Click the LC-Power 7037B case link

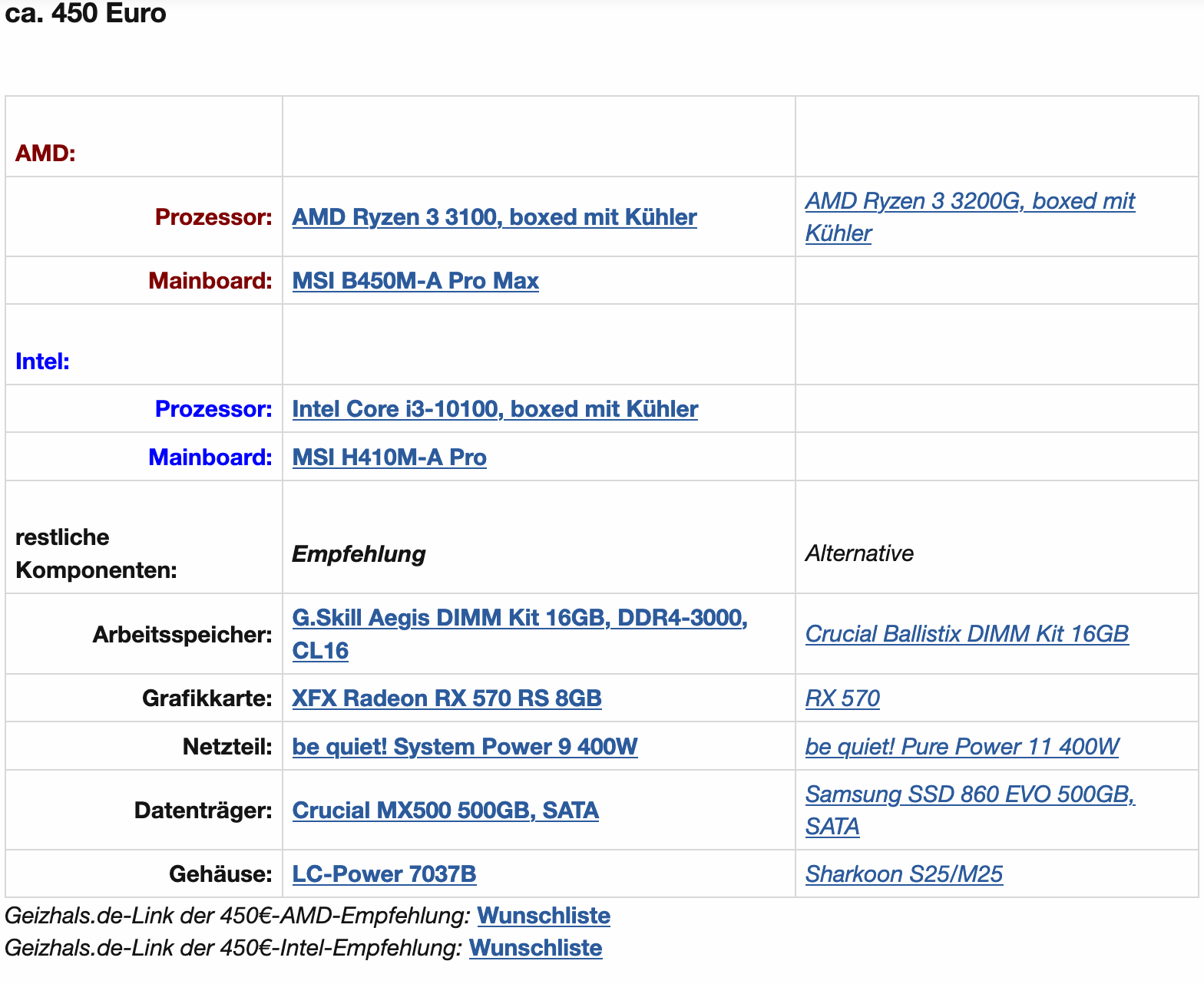[x=384, y=874]
